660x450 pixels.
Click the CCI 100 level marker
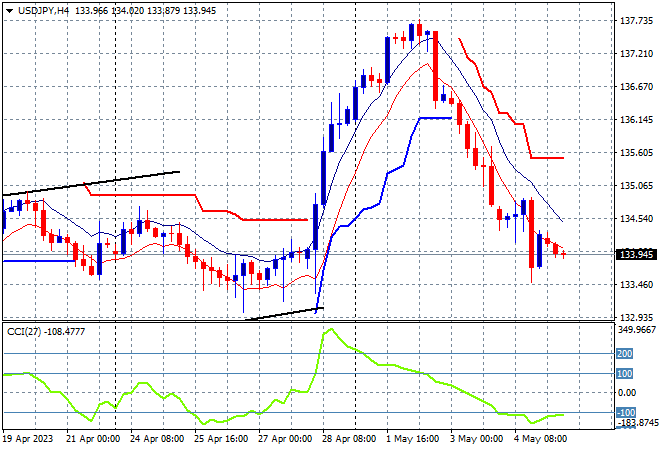(624, 373)
